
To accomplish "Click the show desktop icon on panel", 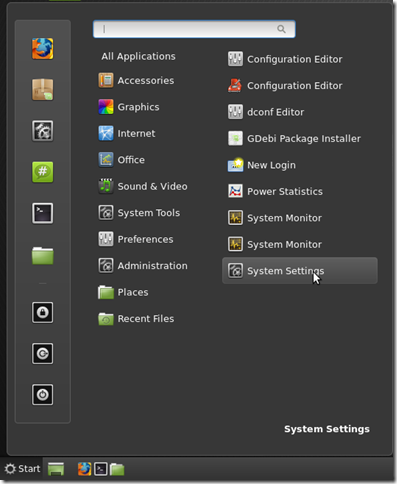I will tap(56, 469).
